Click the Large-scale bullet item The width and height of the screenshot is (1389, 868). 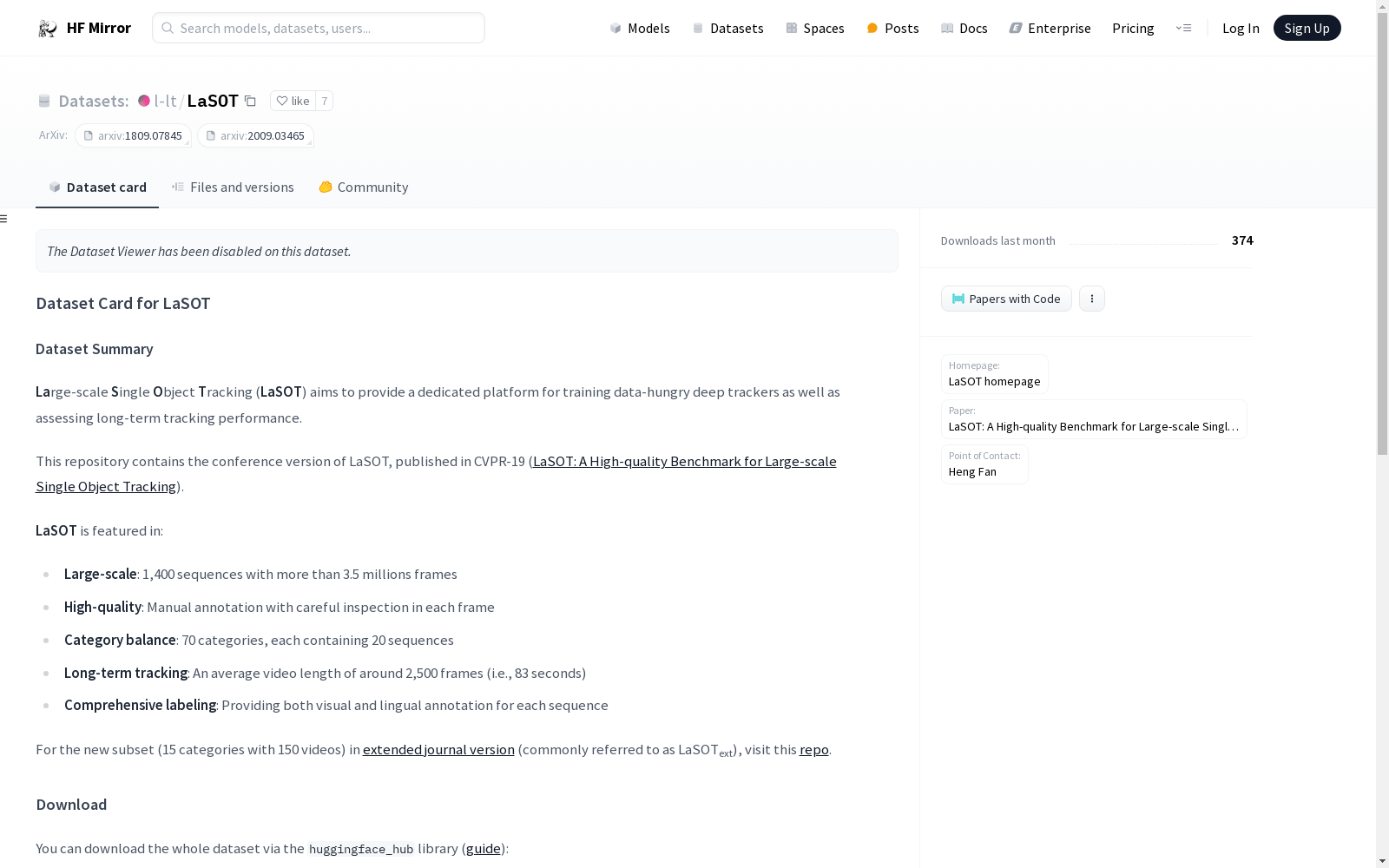point(260,574)
